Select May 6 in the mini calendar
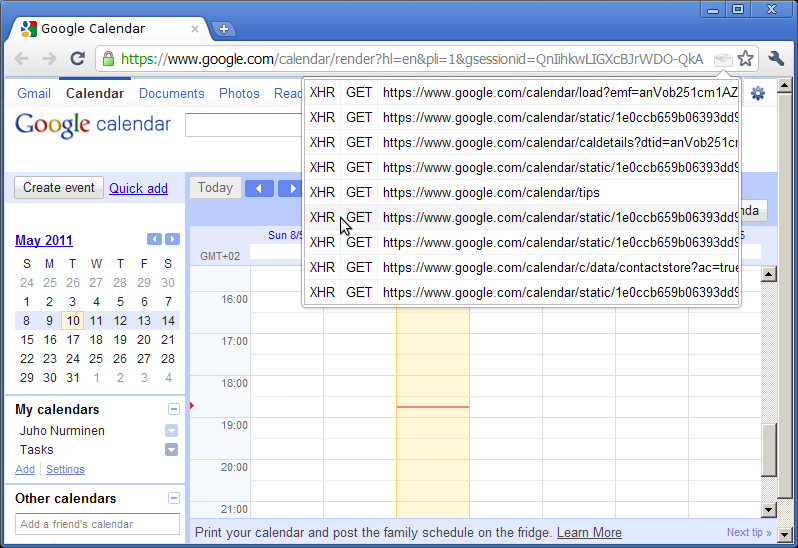This screenshot has height=548, width=798. [x=144, y=302]
